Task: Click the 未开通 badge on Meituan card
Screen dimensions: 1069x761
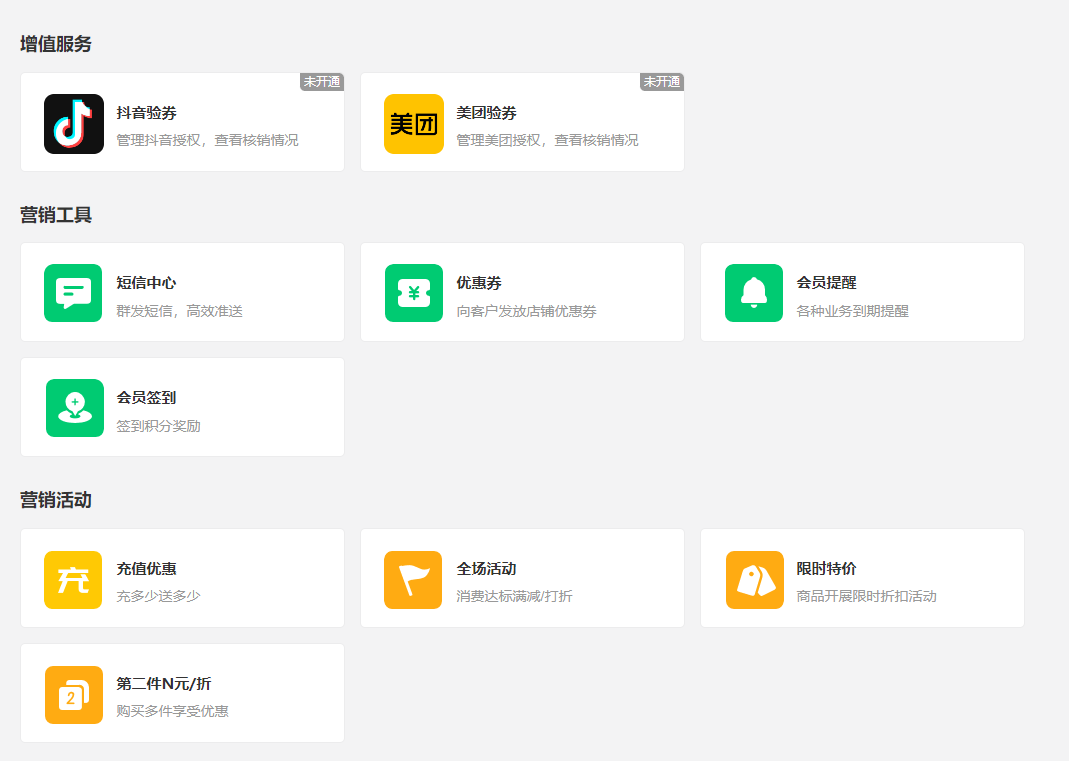Action: pyautogui.click(x=662, y=82)
